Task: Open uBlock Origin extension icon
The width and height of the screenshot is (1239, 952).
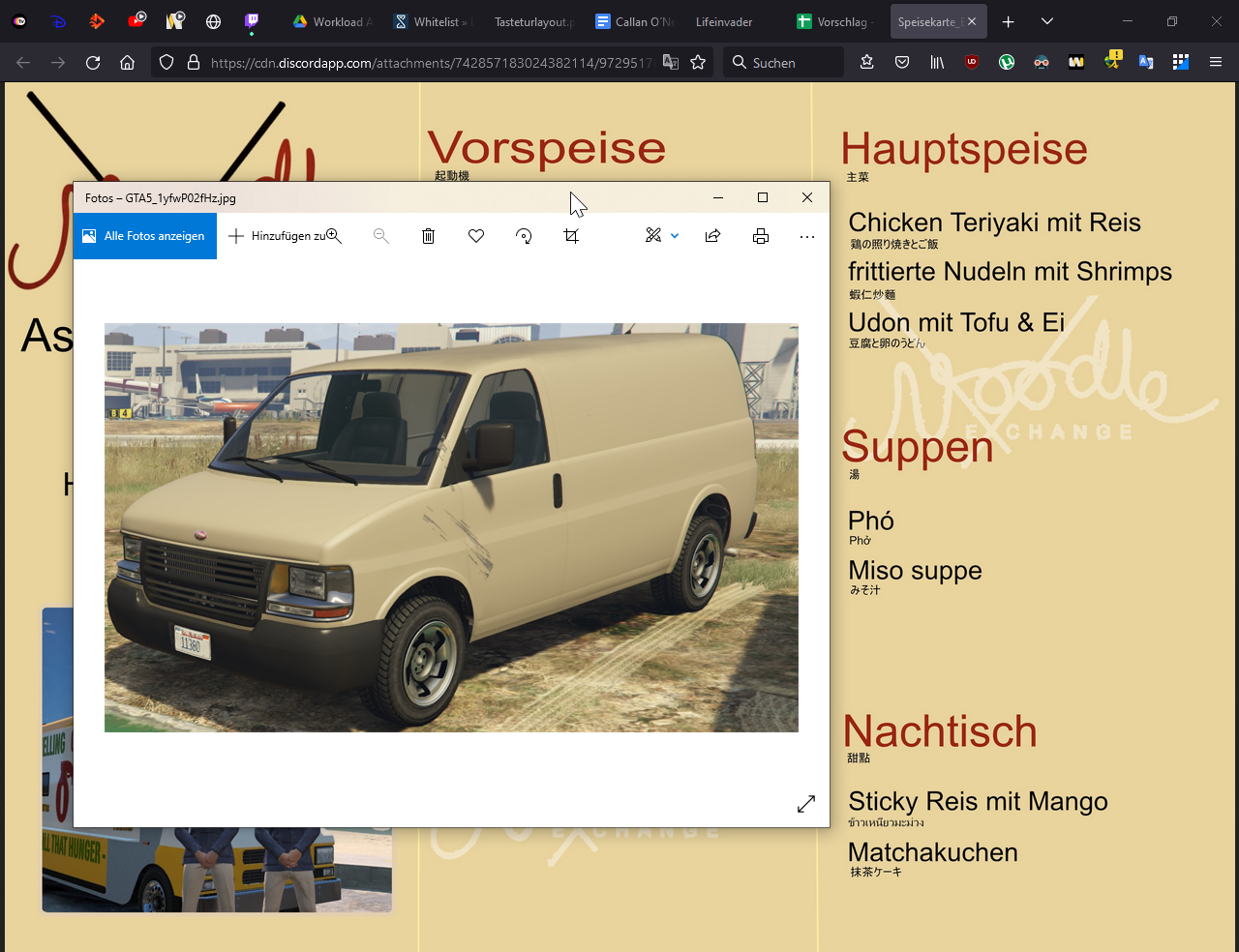Action: 972,63
